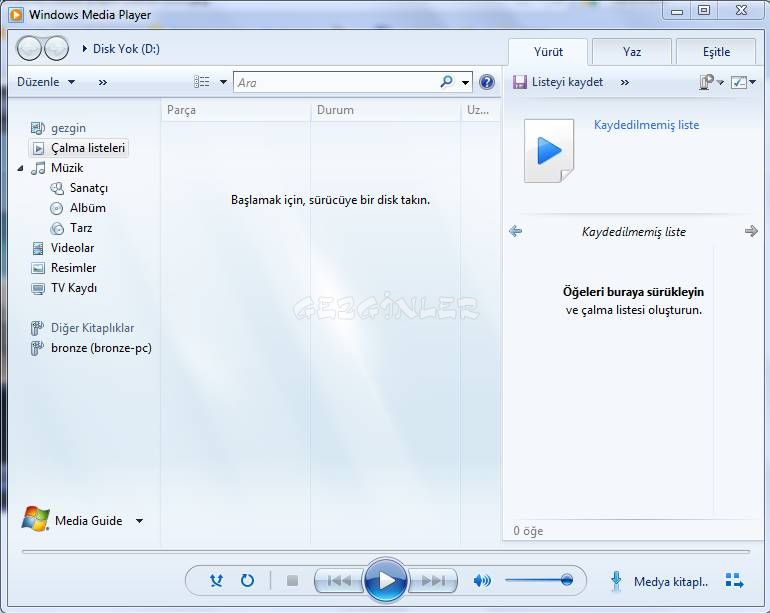Screen dimensions: 770x613
Task: Collapse the Müzik tree node
Action: (x=20, y=168)
